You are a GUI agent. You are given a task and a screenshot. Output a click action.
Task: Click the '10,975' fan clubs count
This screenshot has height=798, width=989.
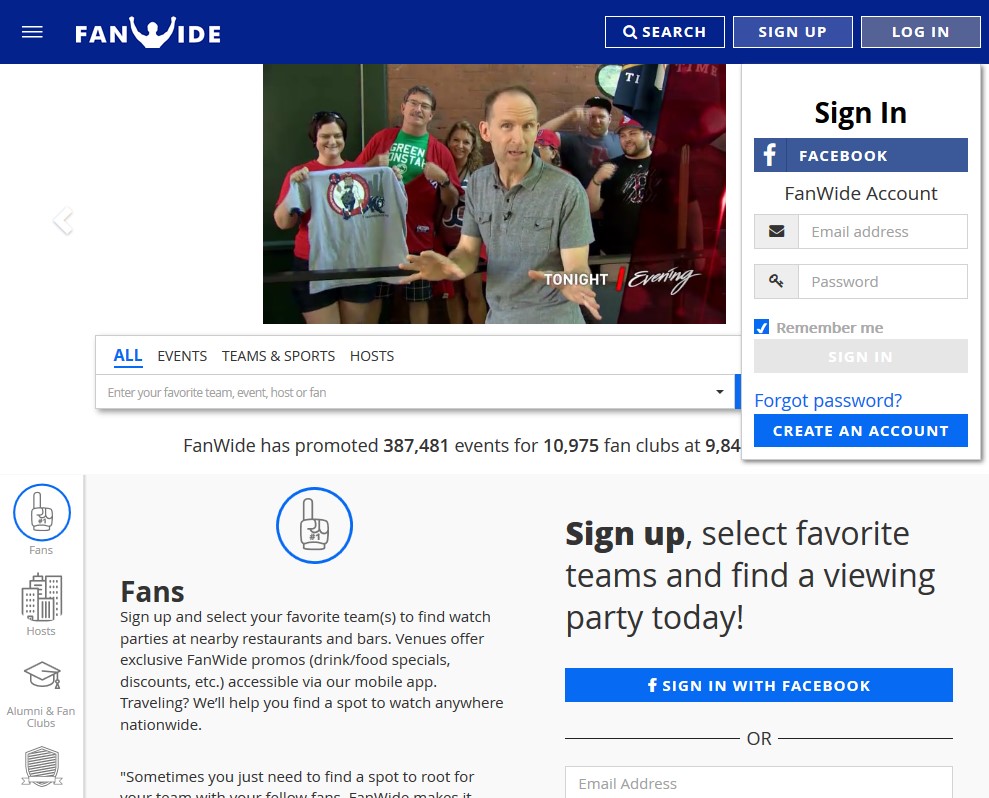click(571, 446)
